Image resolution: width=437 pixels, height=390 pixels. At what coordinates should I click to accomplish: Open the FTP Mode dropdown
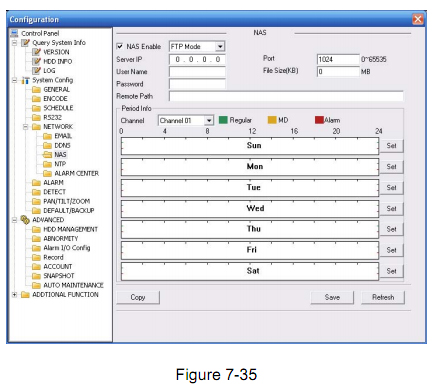point(220,47)
